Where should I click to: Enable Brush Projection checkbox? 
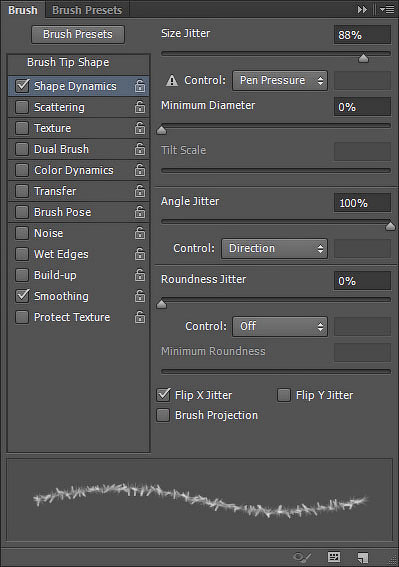tap(163, 415)
